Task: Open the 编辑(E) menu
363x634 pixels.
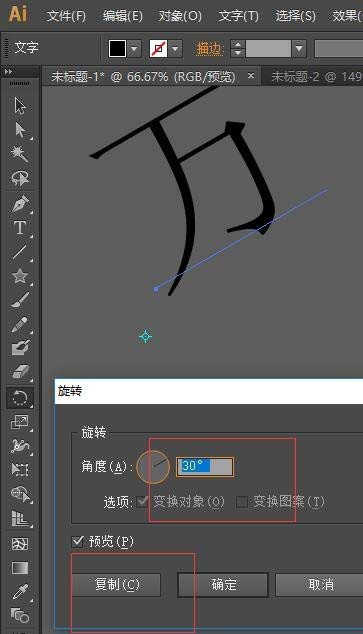Action: [x=122, y=16]
